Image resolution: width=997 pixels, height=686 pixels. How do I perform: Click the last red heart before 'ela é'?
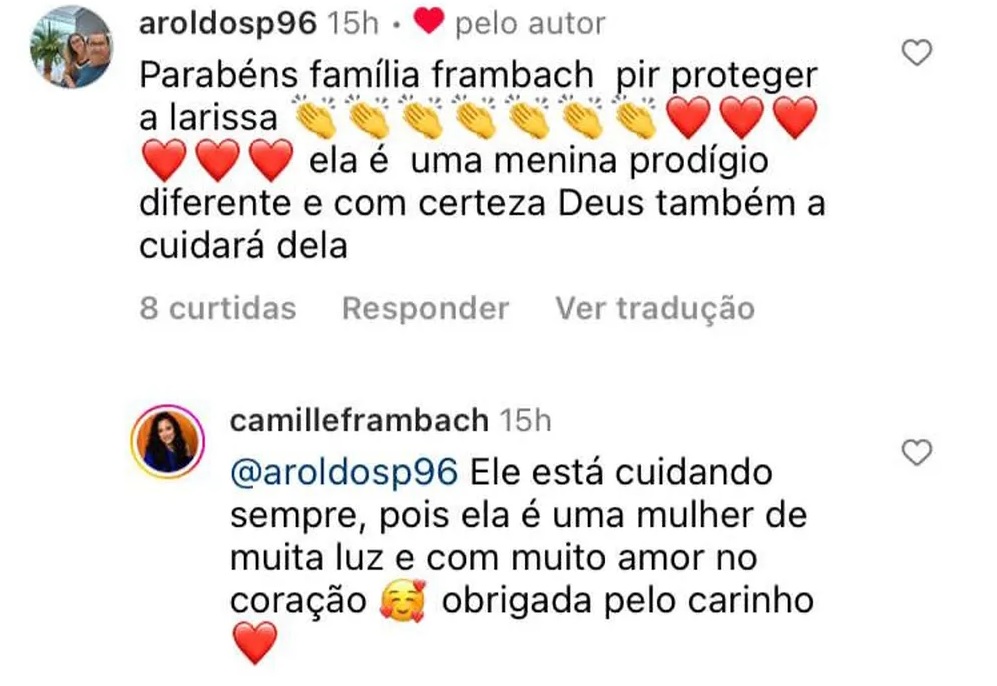coord(271,160)
